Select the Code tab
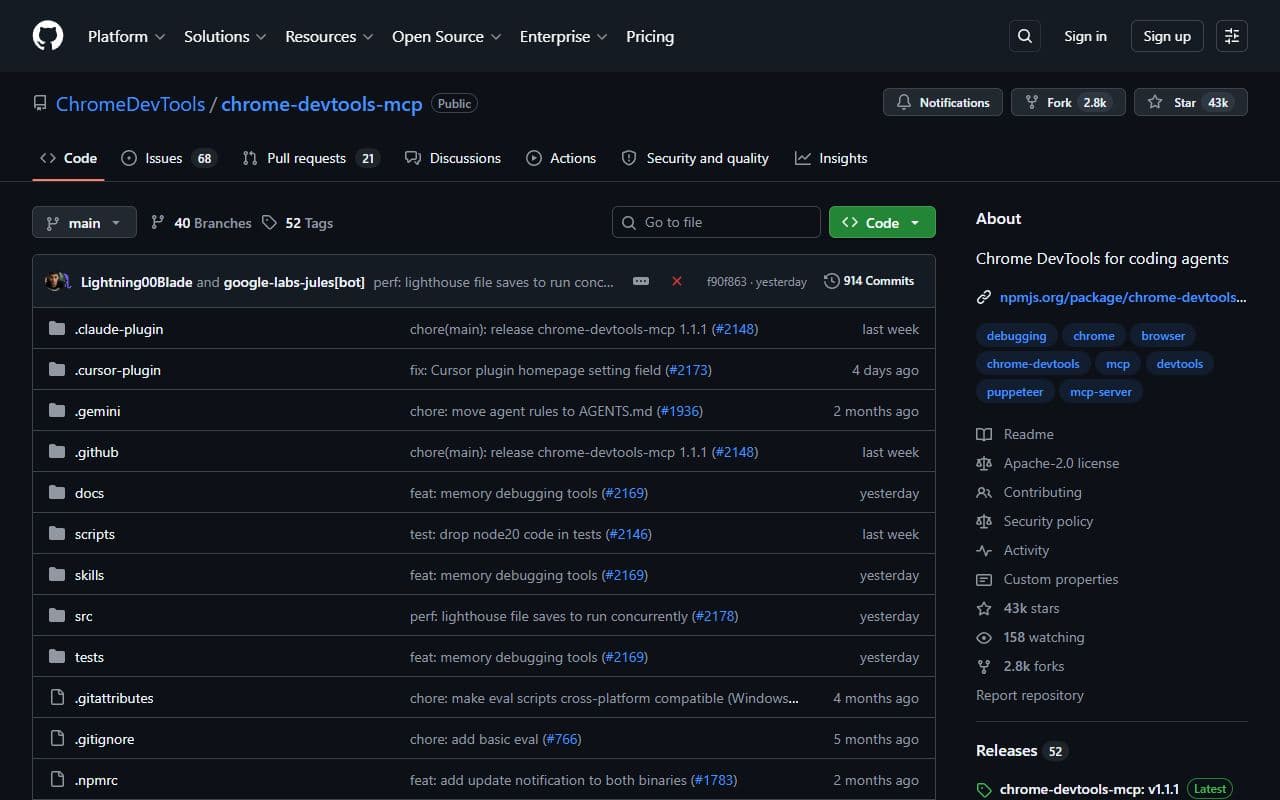The image size is (1280, 800). (68, 158)
